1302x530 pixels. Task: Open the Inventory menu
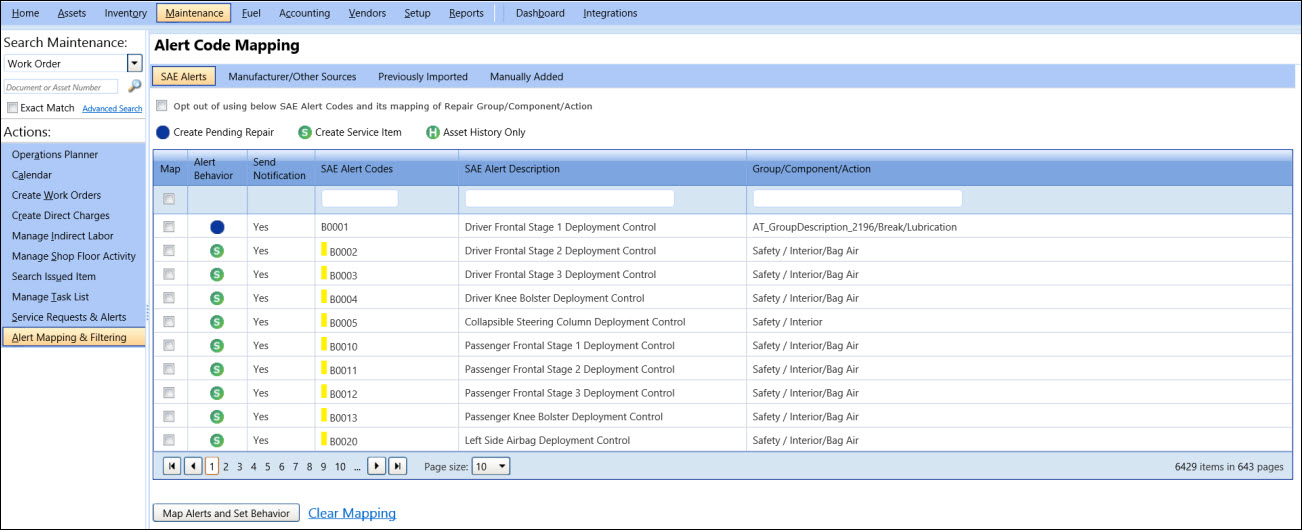125,13
